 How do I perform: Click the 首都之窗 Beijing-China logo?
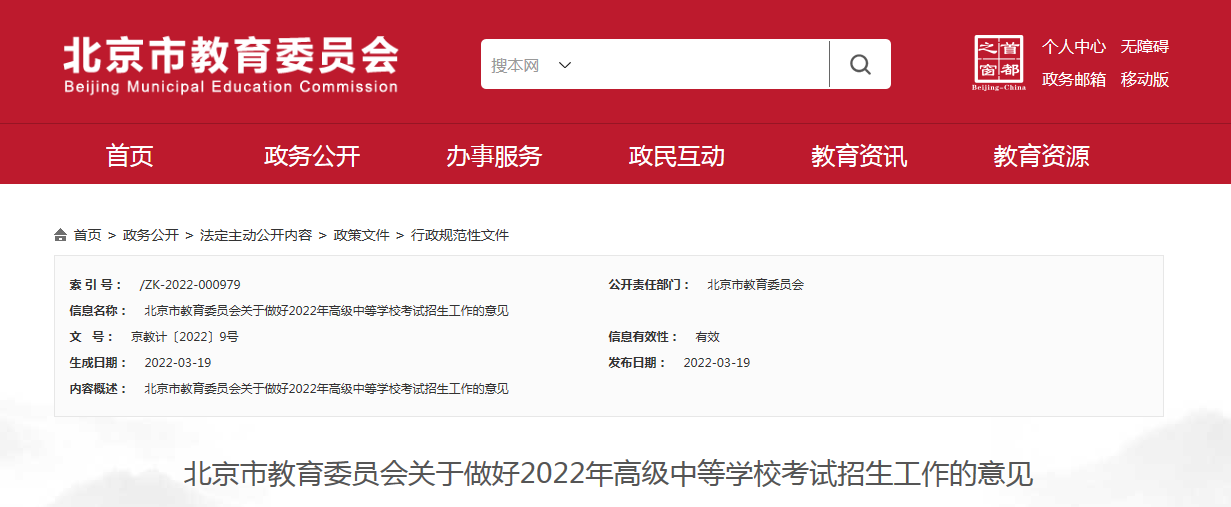coord(999,62)
